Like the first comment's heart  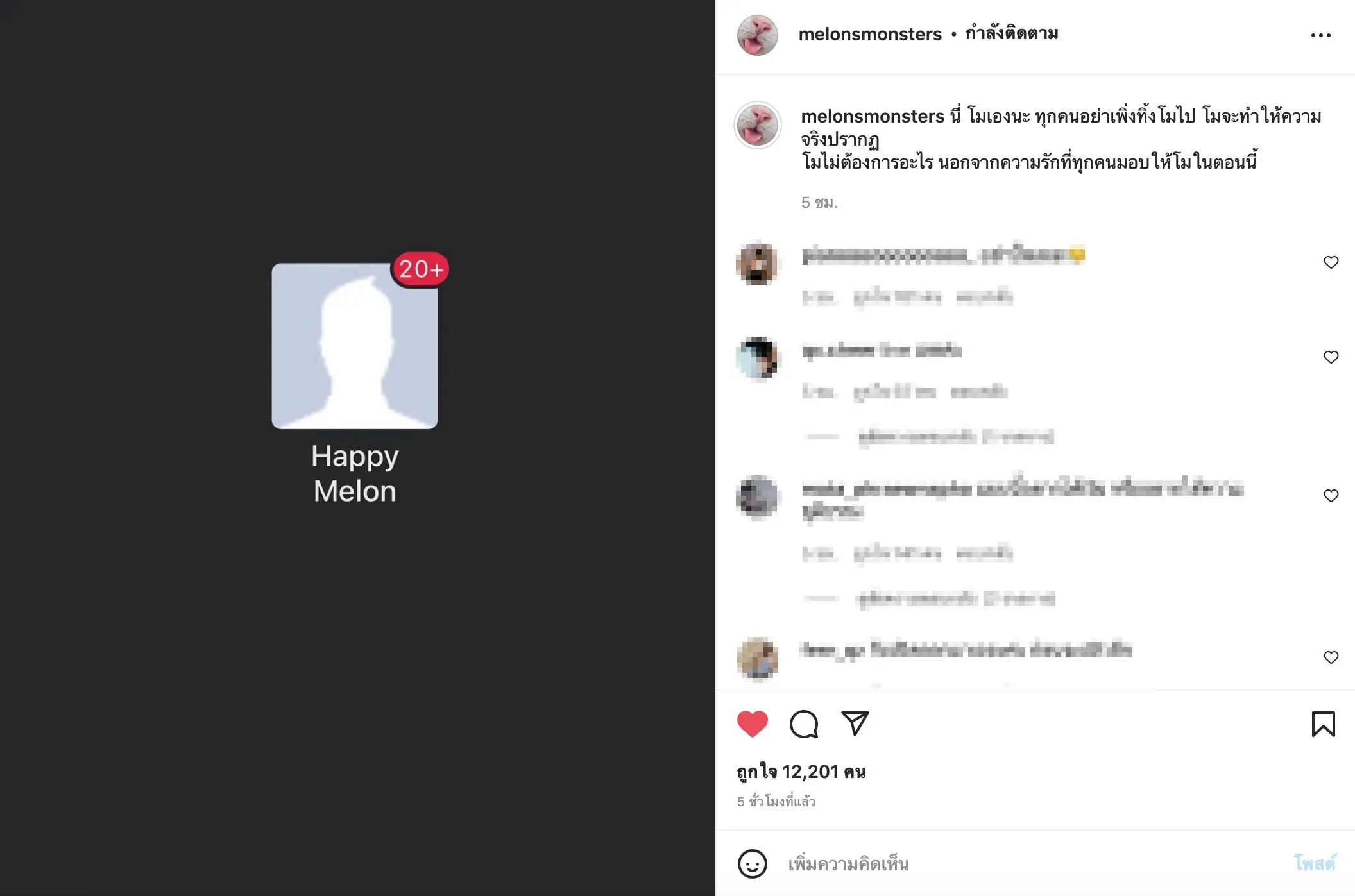pos(1331,262)
